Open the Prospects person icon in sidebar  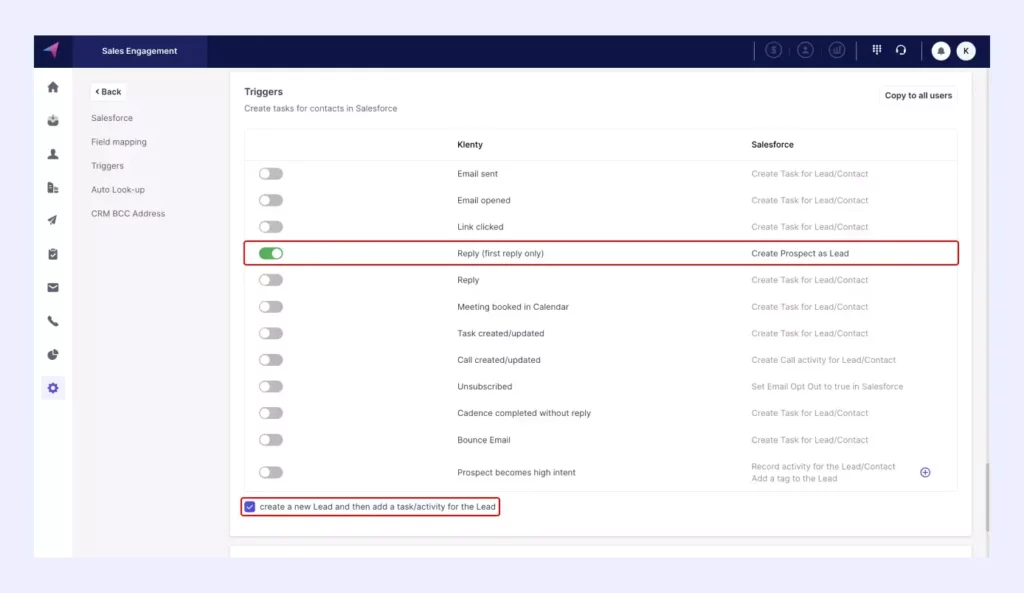click(x=53, y=154)
